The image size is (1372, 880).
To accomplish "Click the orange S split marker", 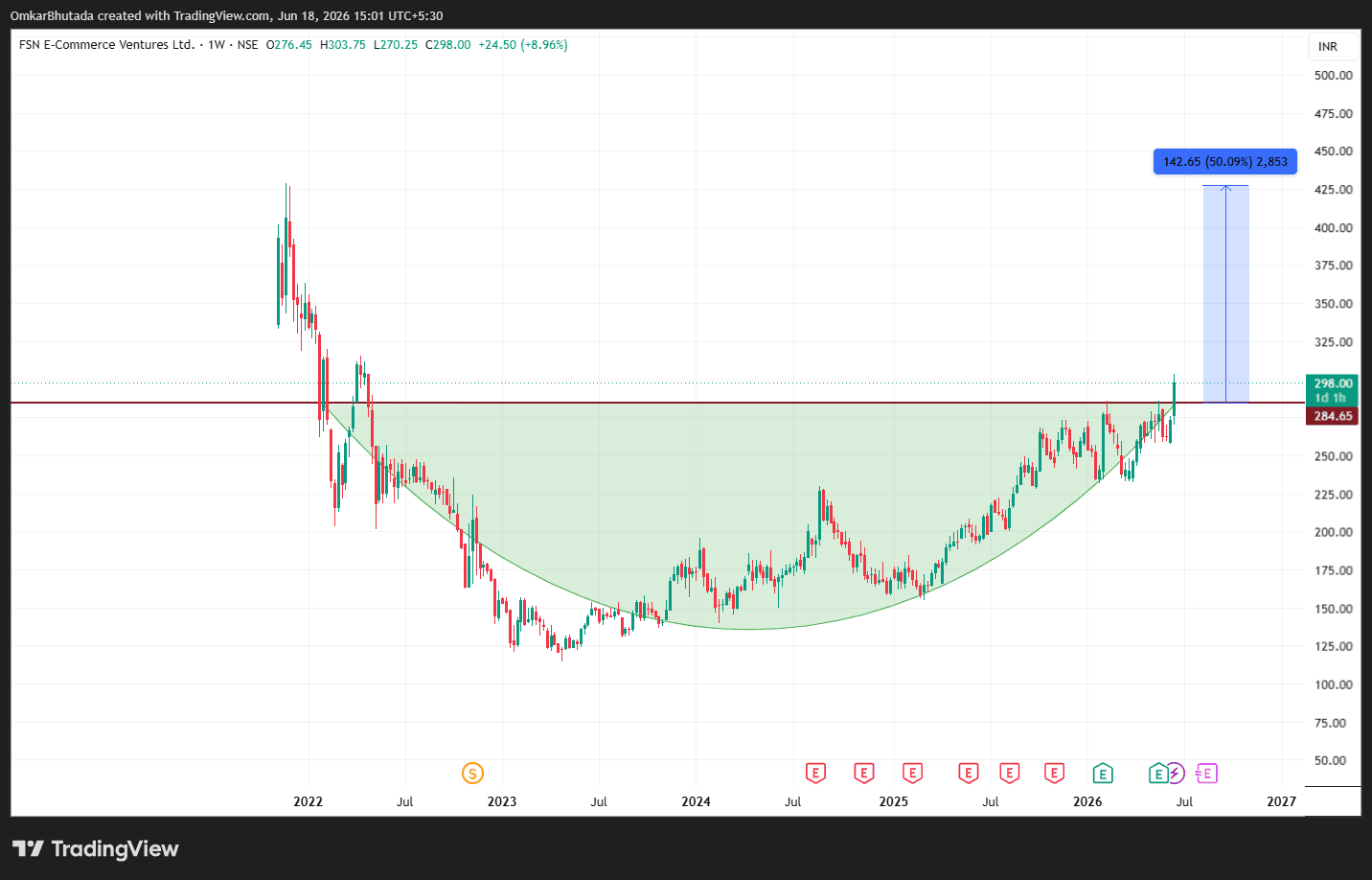I will [472, 773].
